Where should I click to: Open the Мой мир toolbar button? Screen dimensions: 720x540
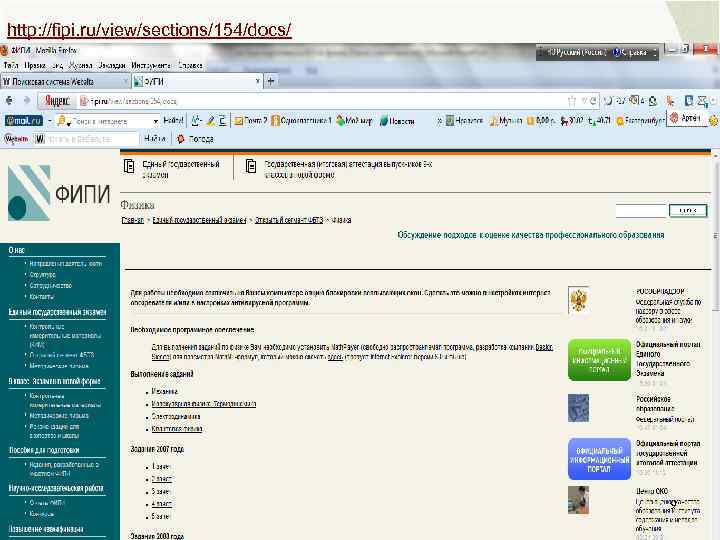[x=354, y=121]
